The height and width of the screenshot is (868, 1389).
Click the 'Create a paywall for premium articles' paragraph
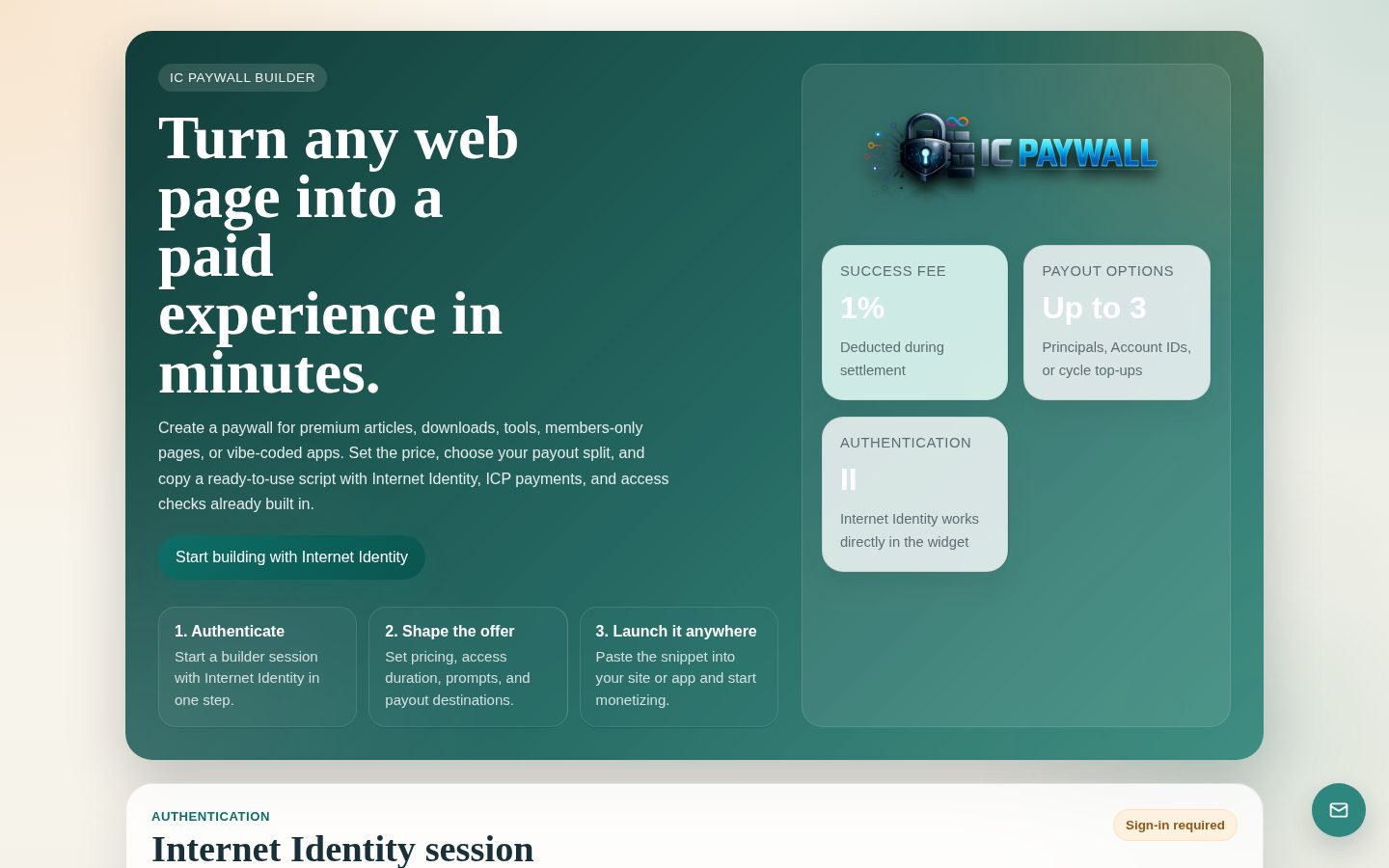tap(414, 466)
